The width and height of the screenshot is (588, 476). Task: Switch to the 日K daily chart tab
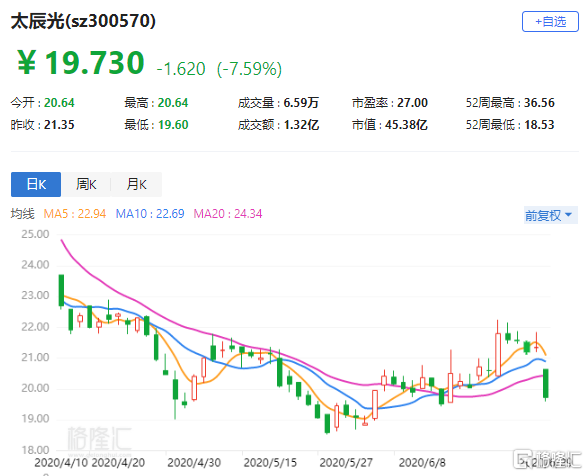point(36,184)
